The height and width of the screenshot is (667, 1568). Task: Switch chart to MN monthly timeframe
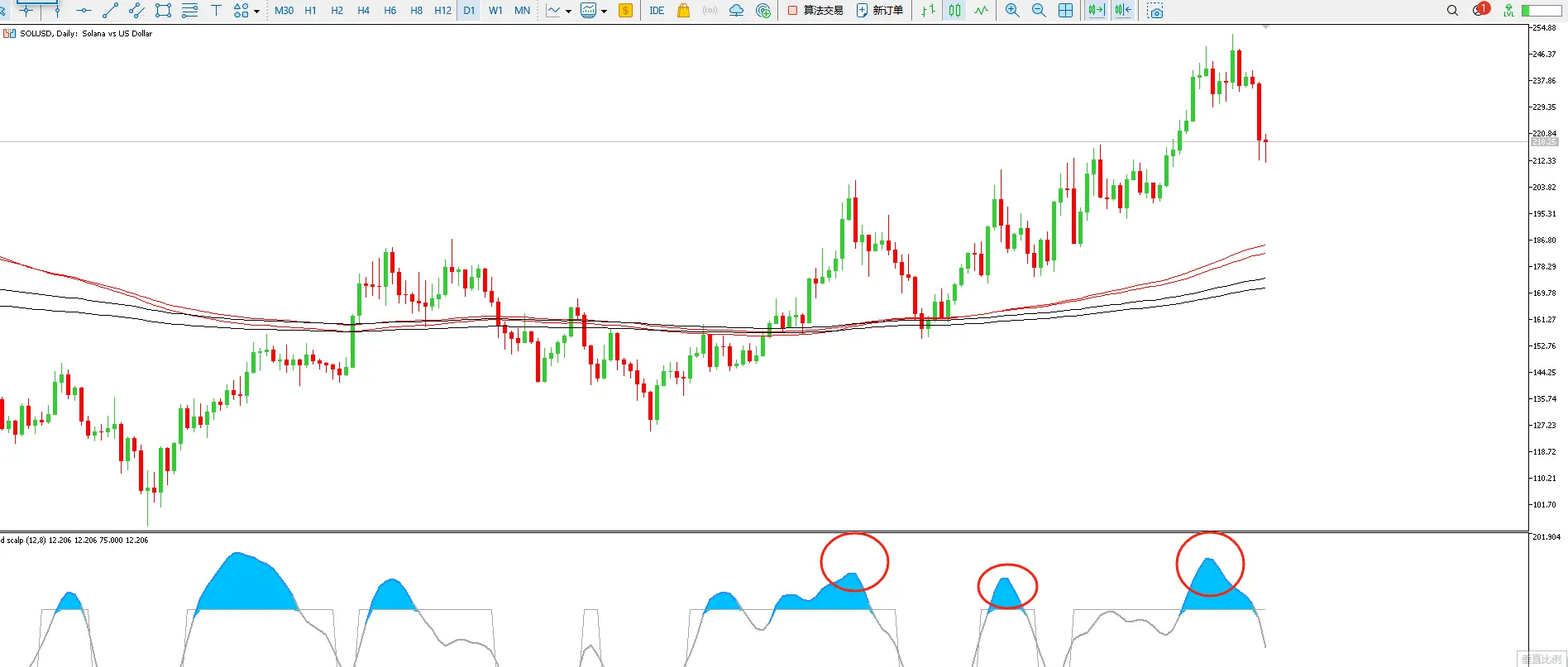pos(522,11)
